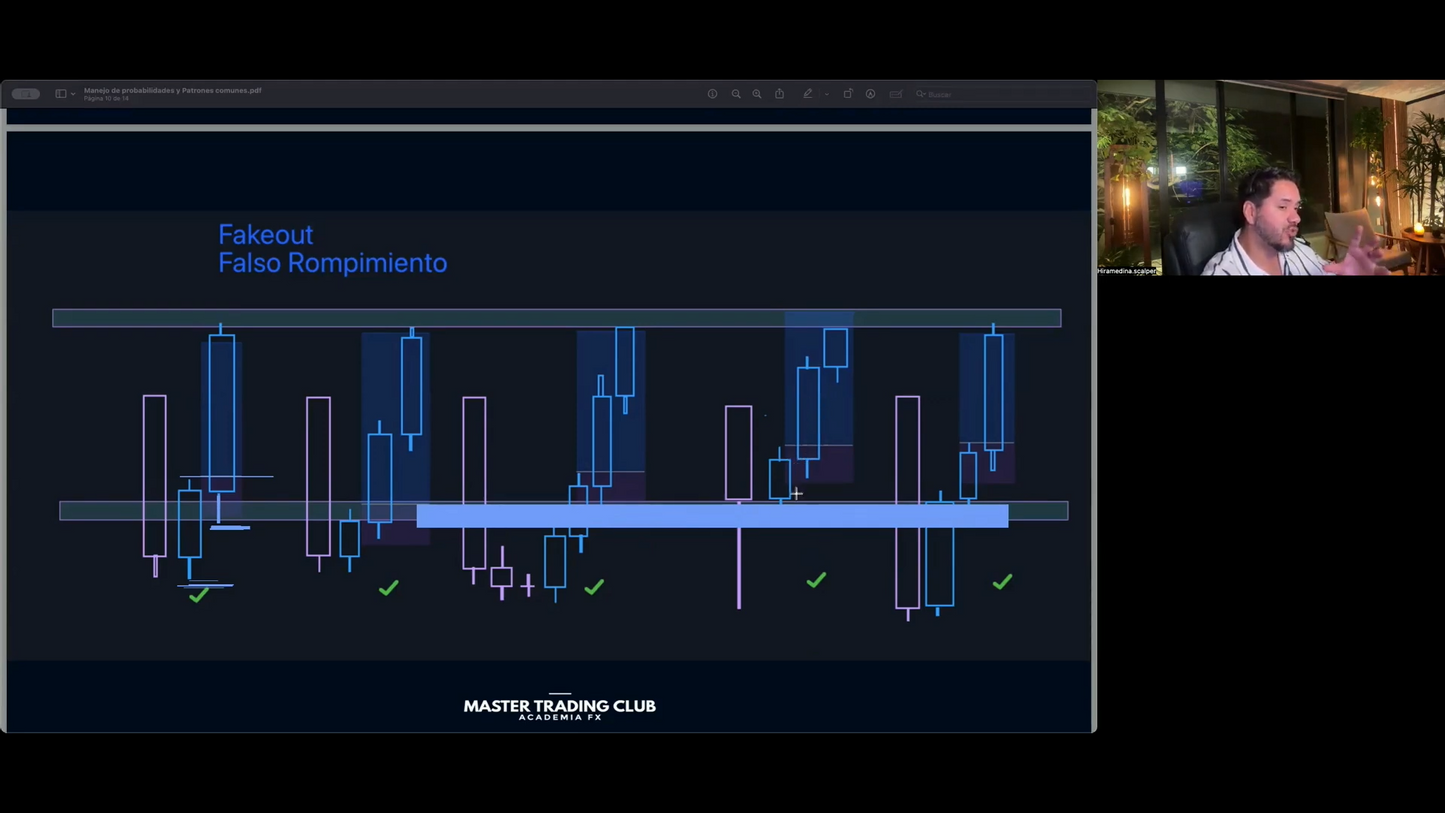Expand the highlight color dropdown arrow

click(x=827, y=94)
